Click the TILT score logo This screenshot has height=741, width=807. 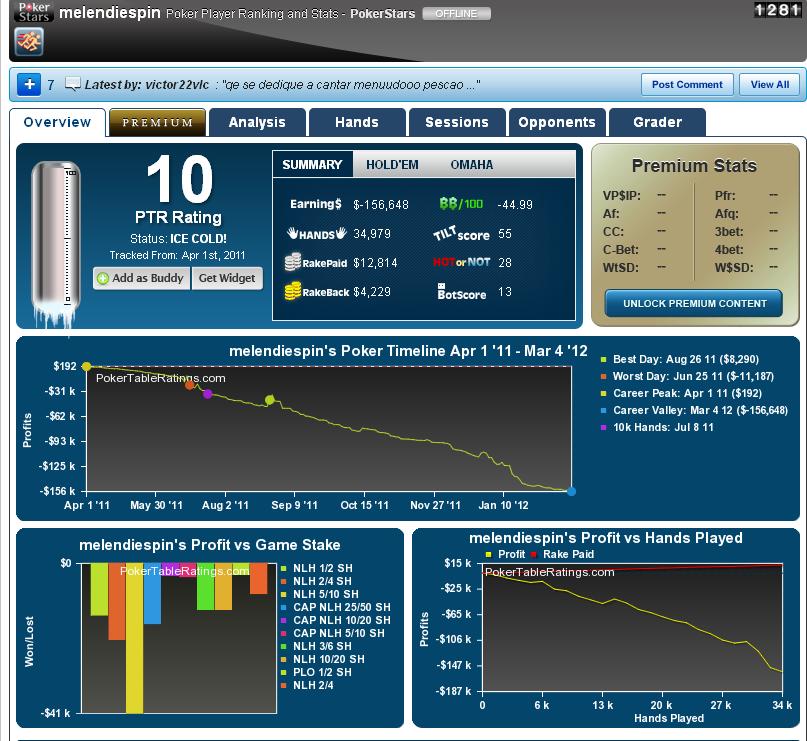pos(461,234)
